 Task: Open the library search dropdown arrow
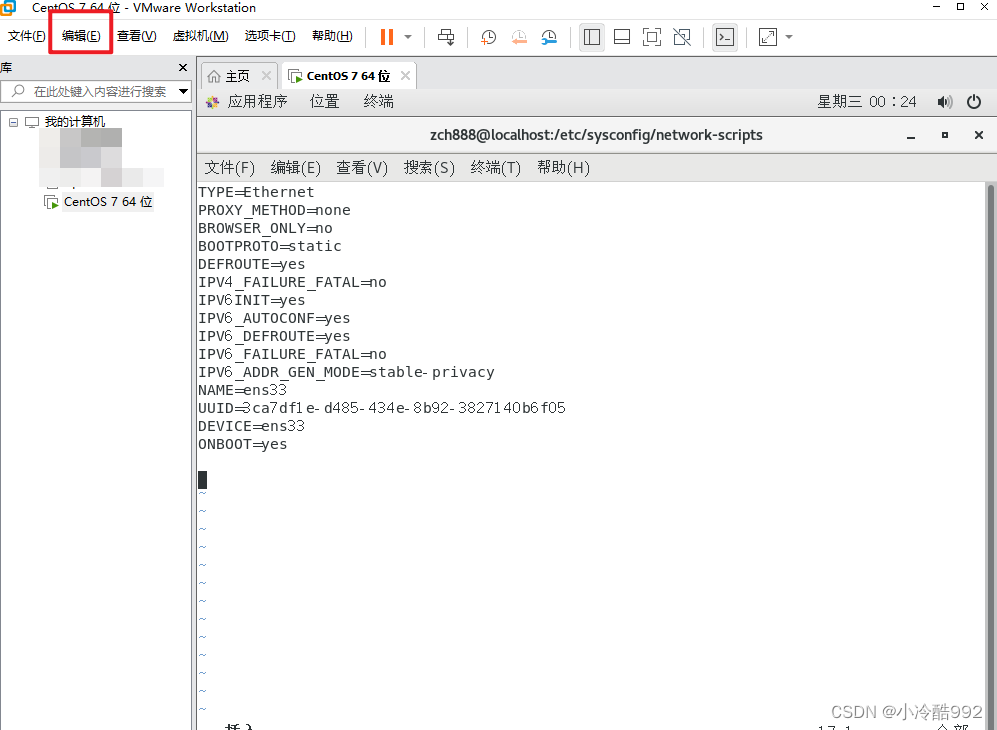182,91
